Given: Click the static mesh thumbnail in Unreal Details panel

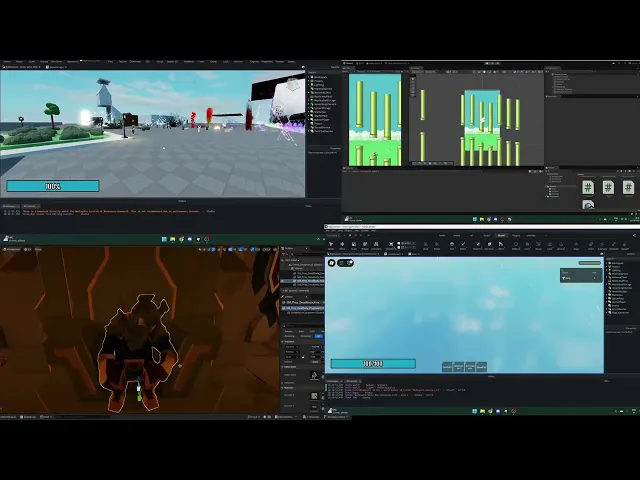Looking at the screenshot, I should click(314, 375).
